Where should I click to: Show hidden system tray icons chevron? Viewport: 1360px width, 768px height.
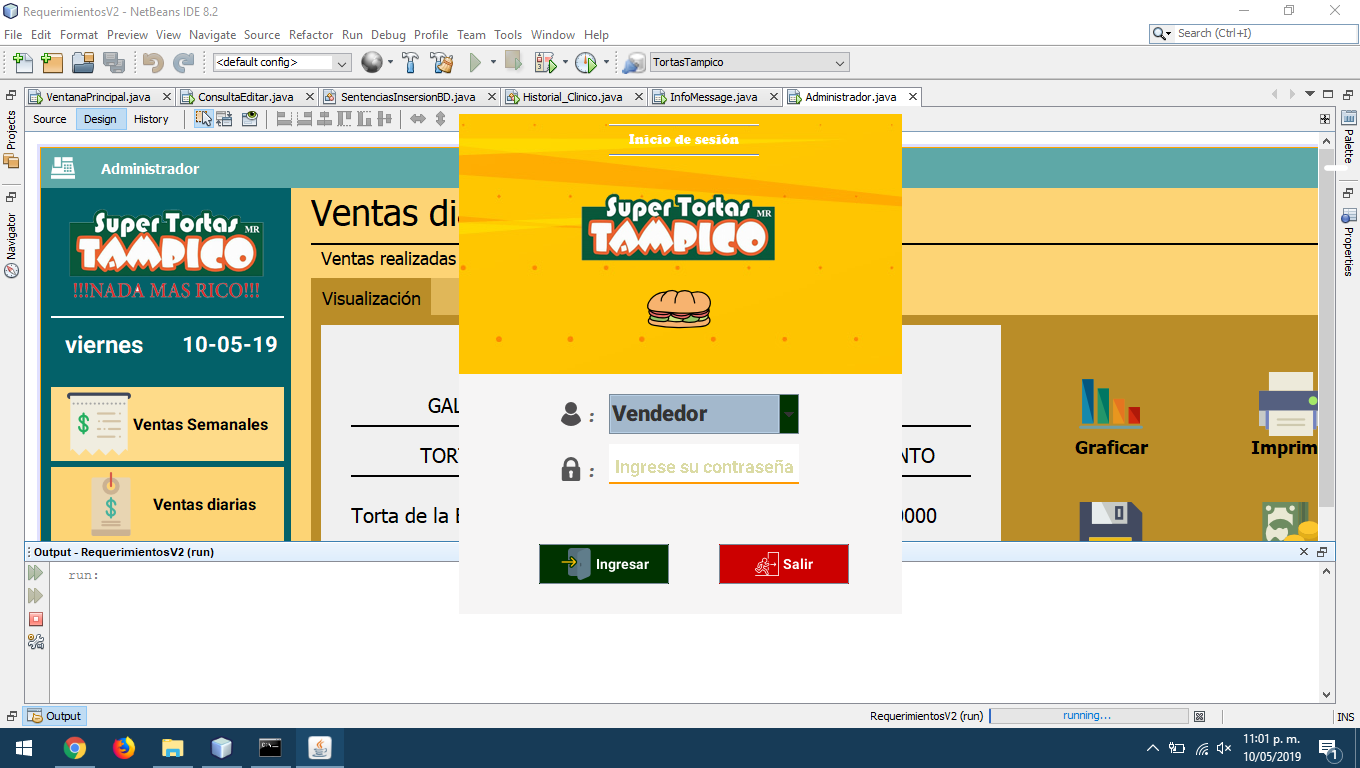[x=1152, y=748]
